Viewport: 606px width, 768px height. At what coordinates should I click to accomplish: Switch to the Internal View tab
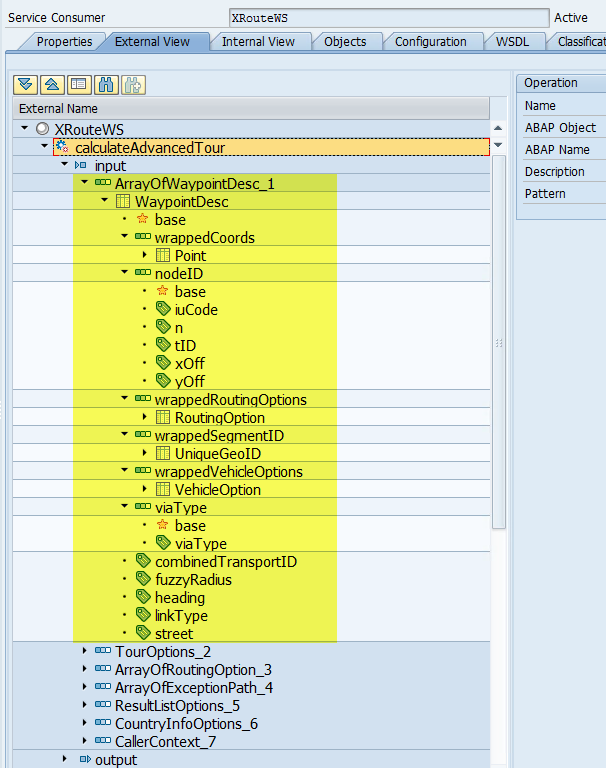(258, 41)
